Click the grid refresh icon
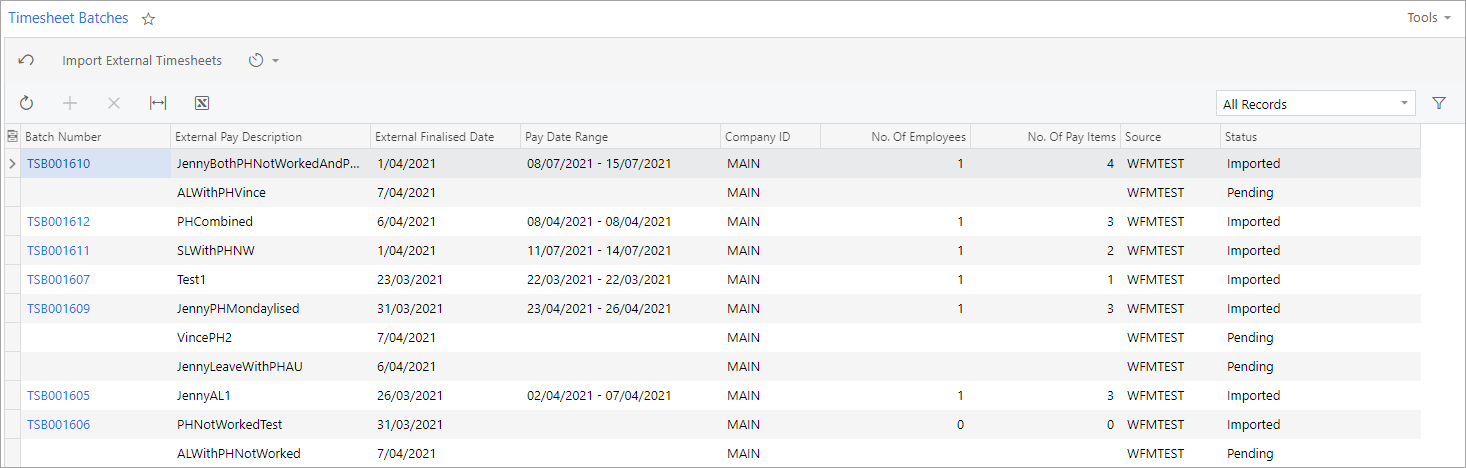Image resolution: width=1466 pixels, height=468 pixels. pyautogui.click(x=26, y=103)
